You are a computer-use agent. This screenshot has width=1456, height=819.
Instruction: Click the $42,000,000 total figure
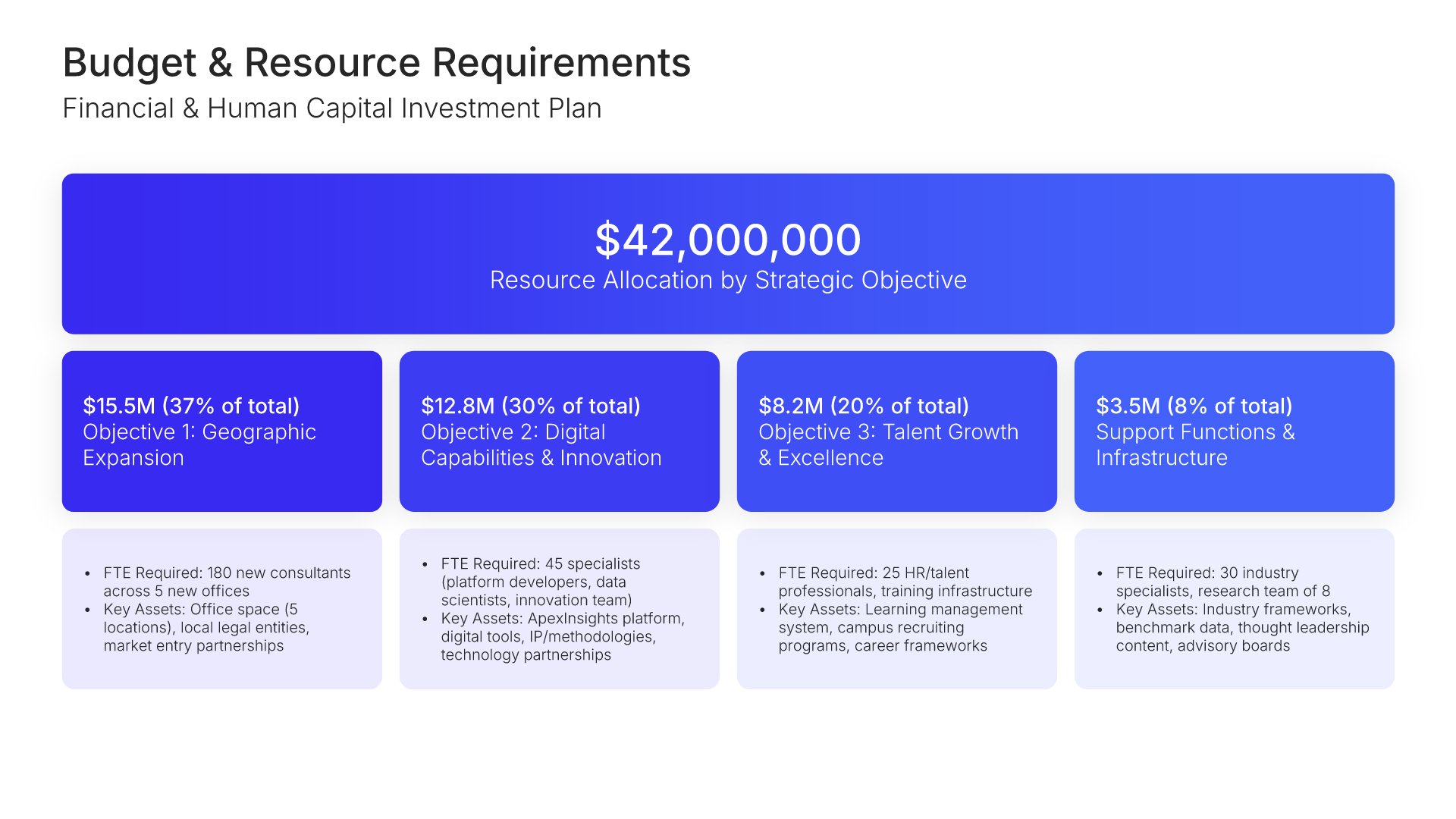[727, 240]
